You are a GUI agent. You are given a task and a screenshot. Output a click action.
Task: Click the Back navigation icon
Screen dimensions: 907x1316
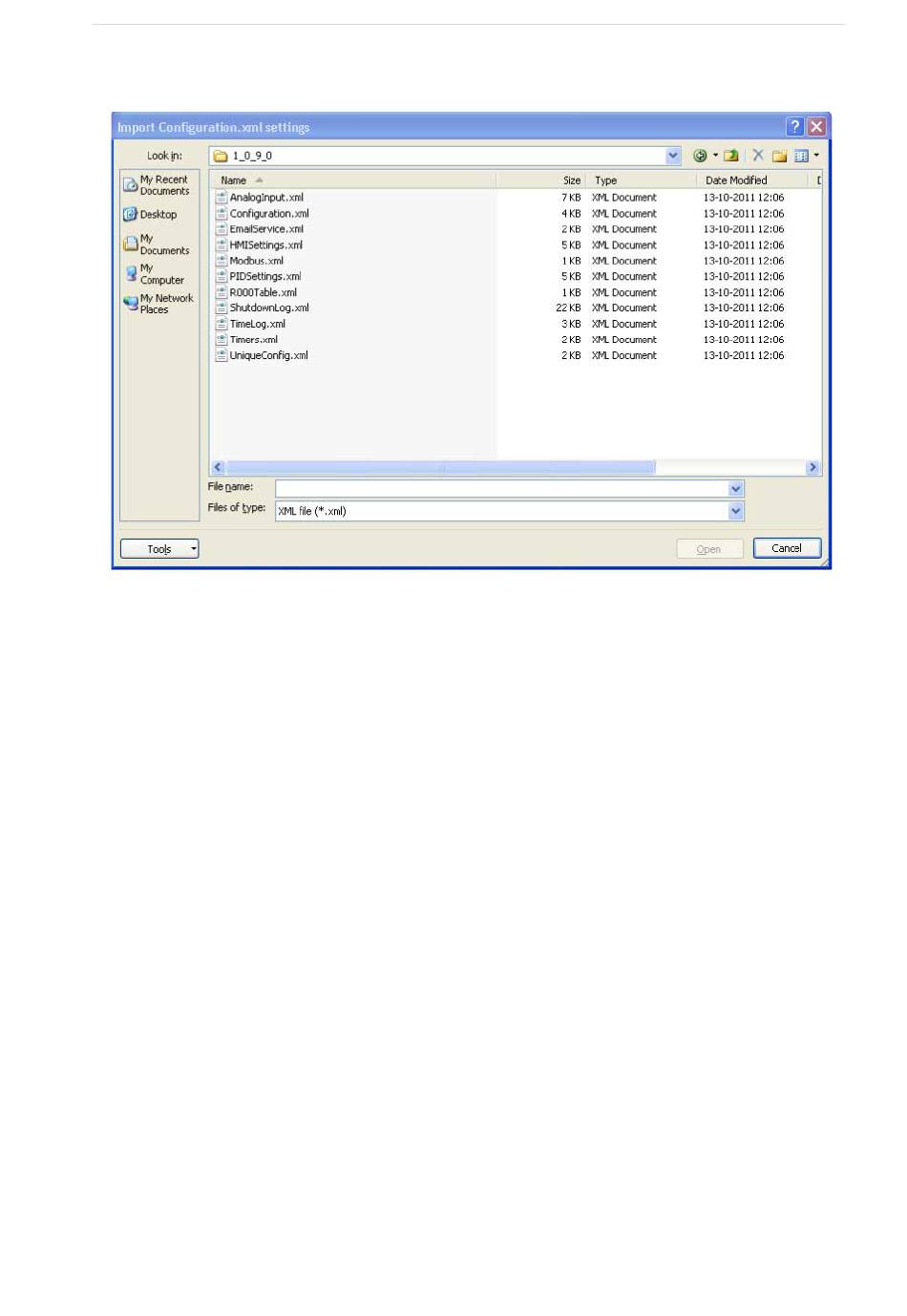tap(700, 156)
